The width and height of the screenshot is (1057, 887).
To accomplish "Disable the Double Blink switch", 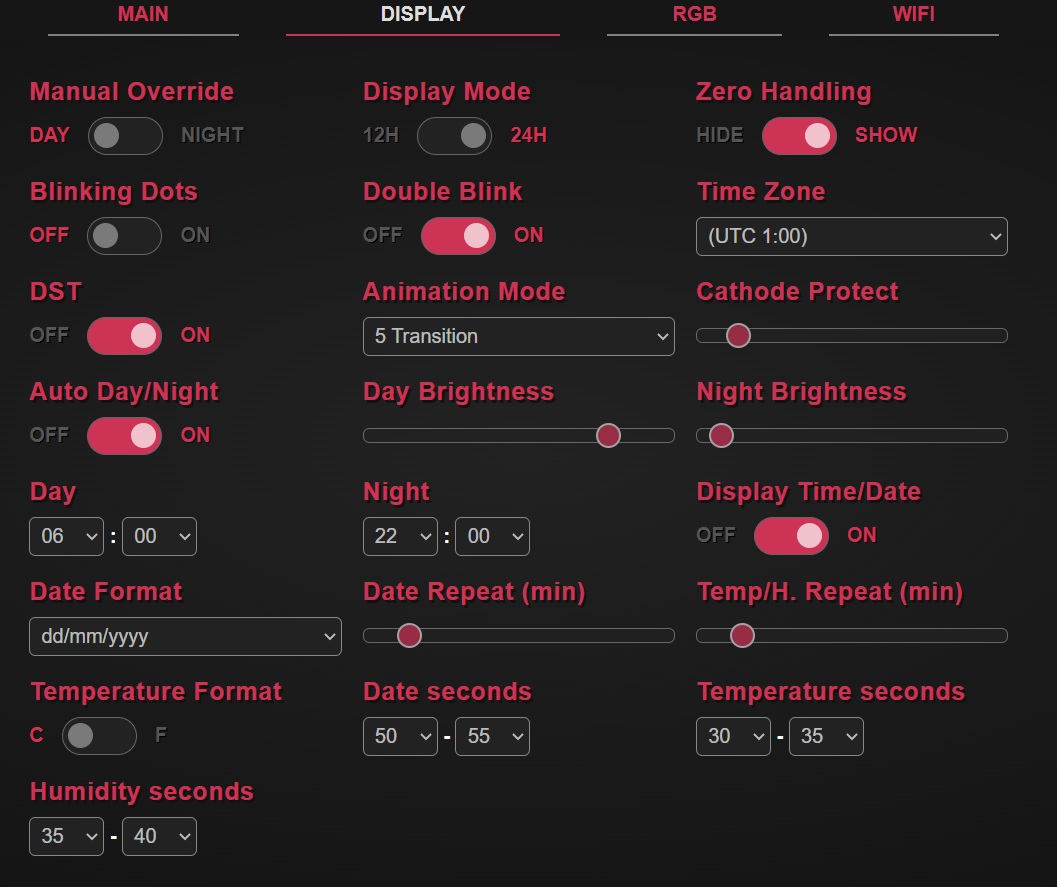I will point(458,236).
